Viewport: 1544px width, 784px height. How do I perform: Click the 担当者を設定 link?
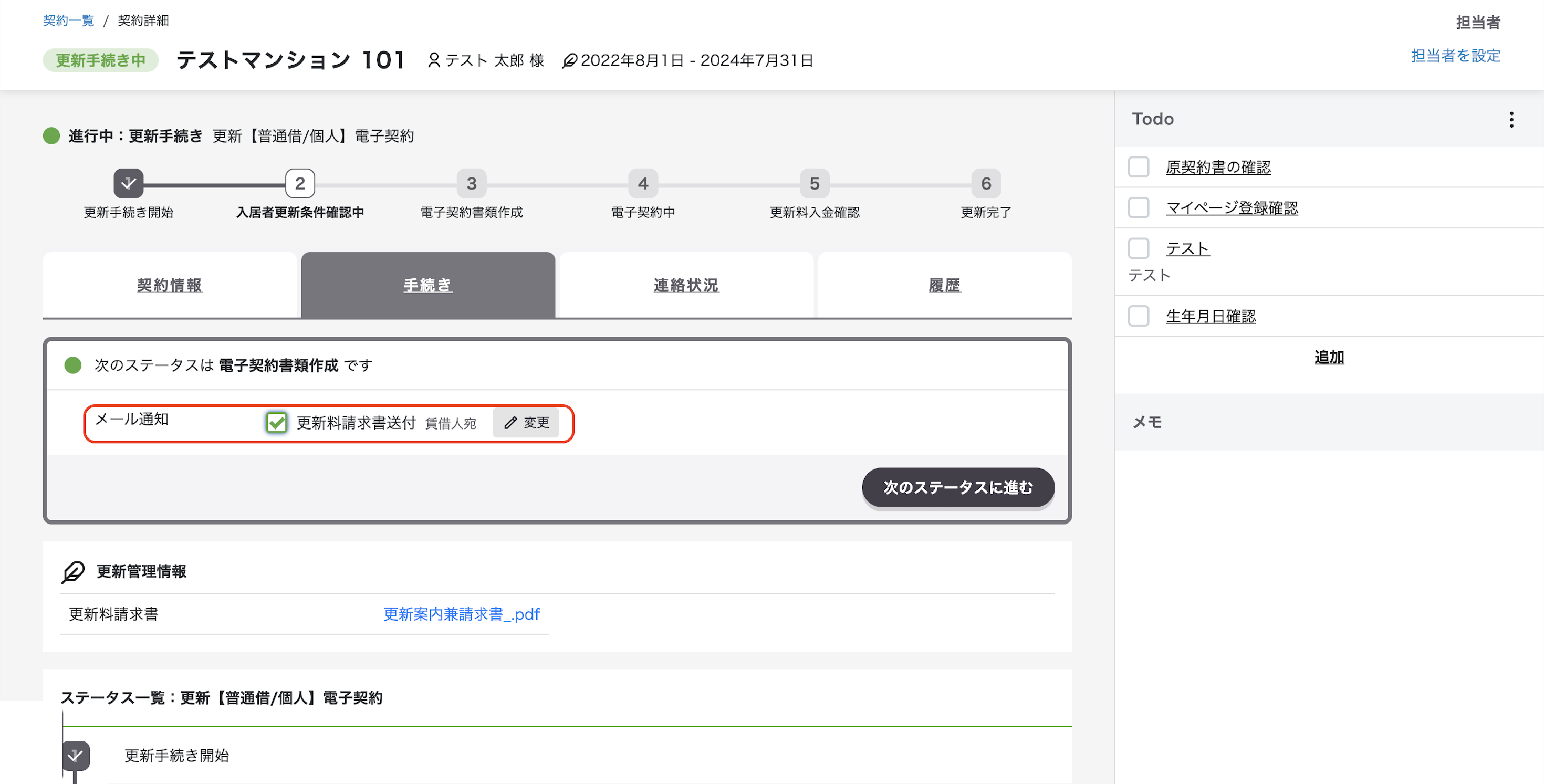tap(1455, 56)
